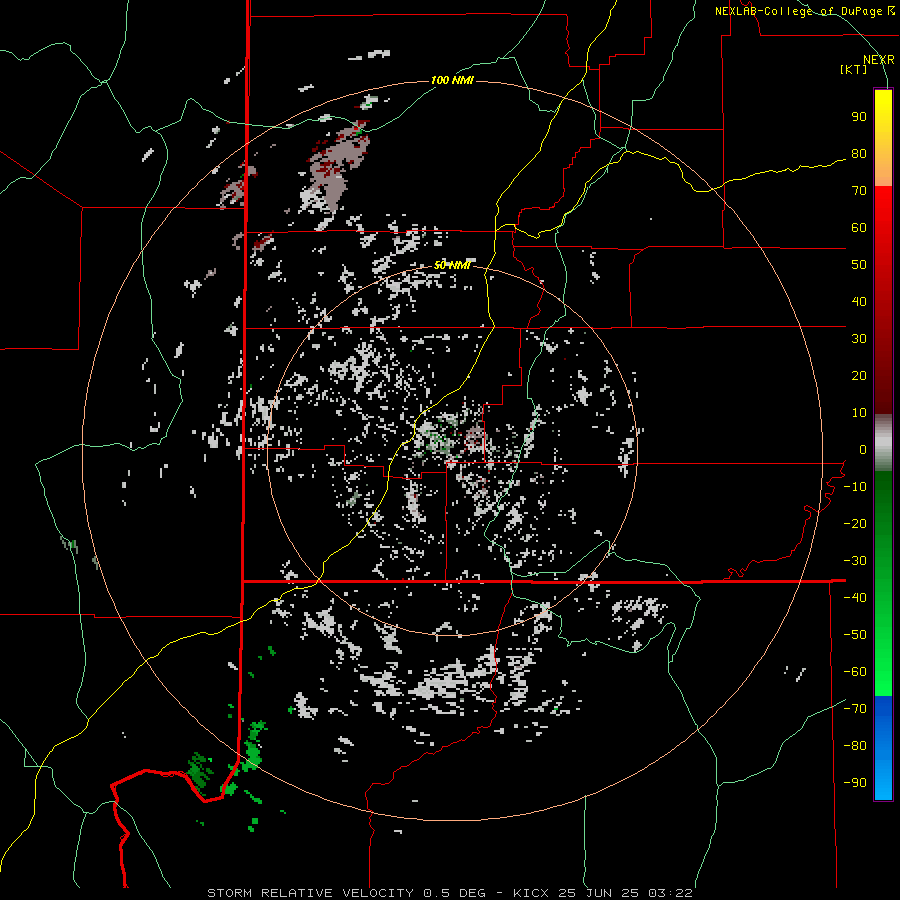Click the 60 value on the velocity scale

click(x=859, y=228)
